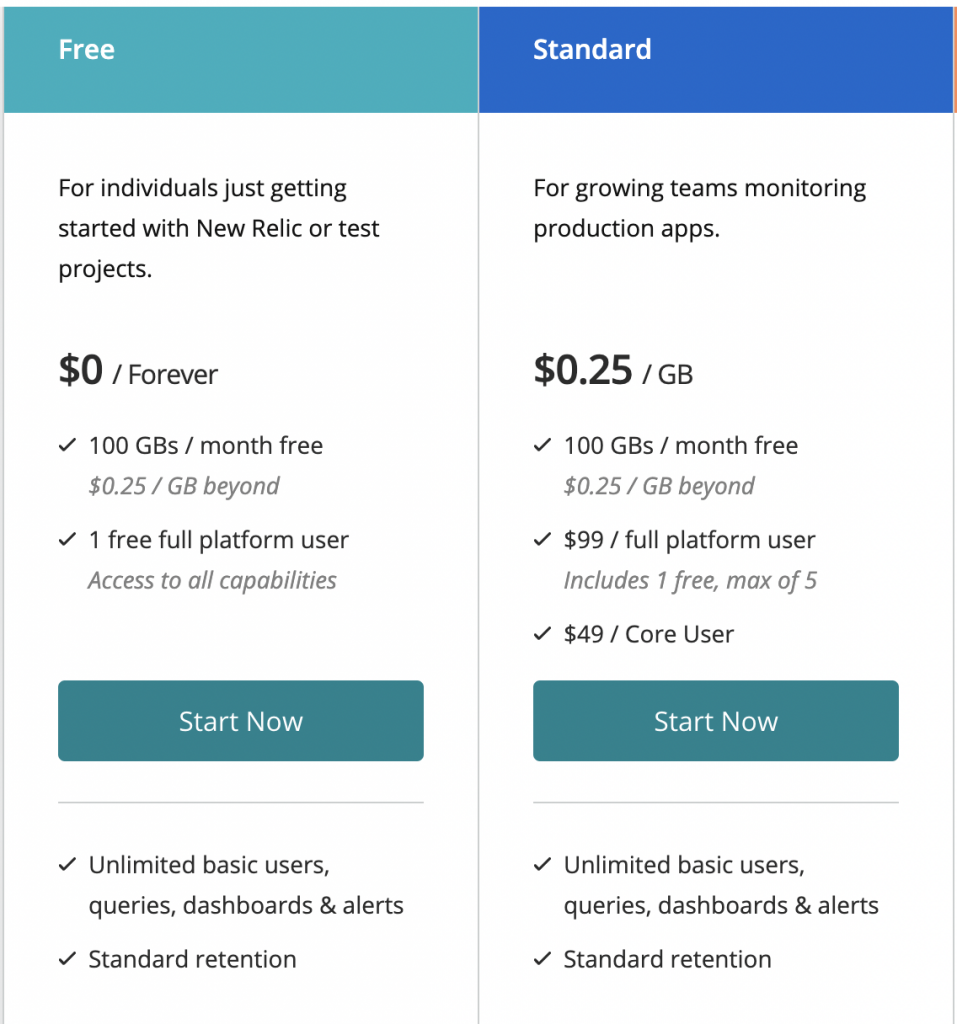Click 'For growing teams monitoring production apps' description

pyautogui.click(x=700, y=208)
